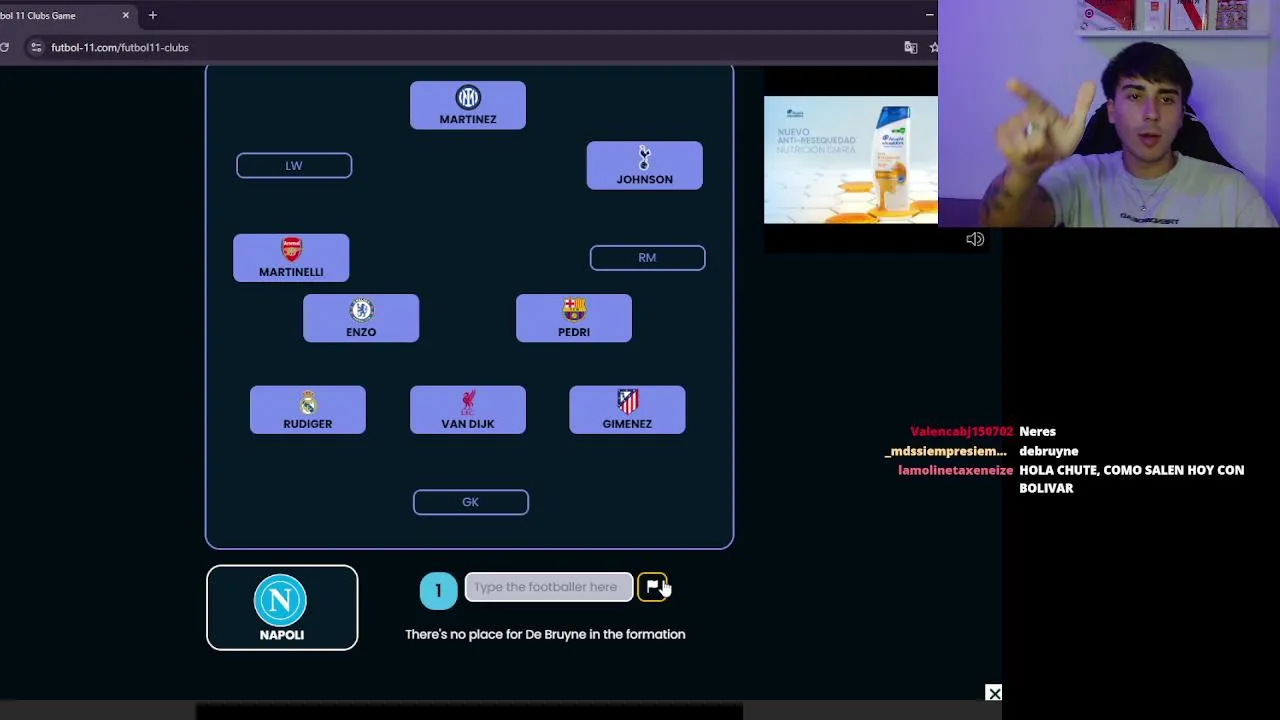Close the ad with the X icon
Viewport: 1280px width, 720px height.
[x=993, y=693]
